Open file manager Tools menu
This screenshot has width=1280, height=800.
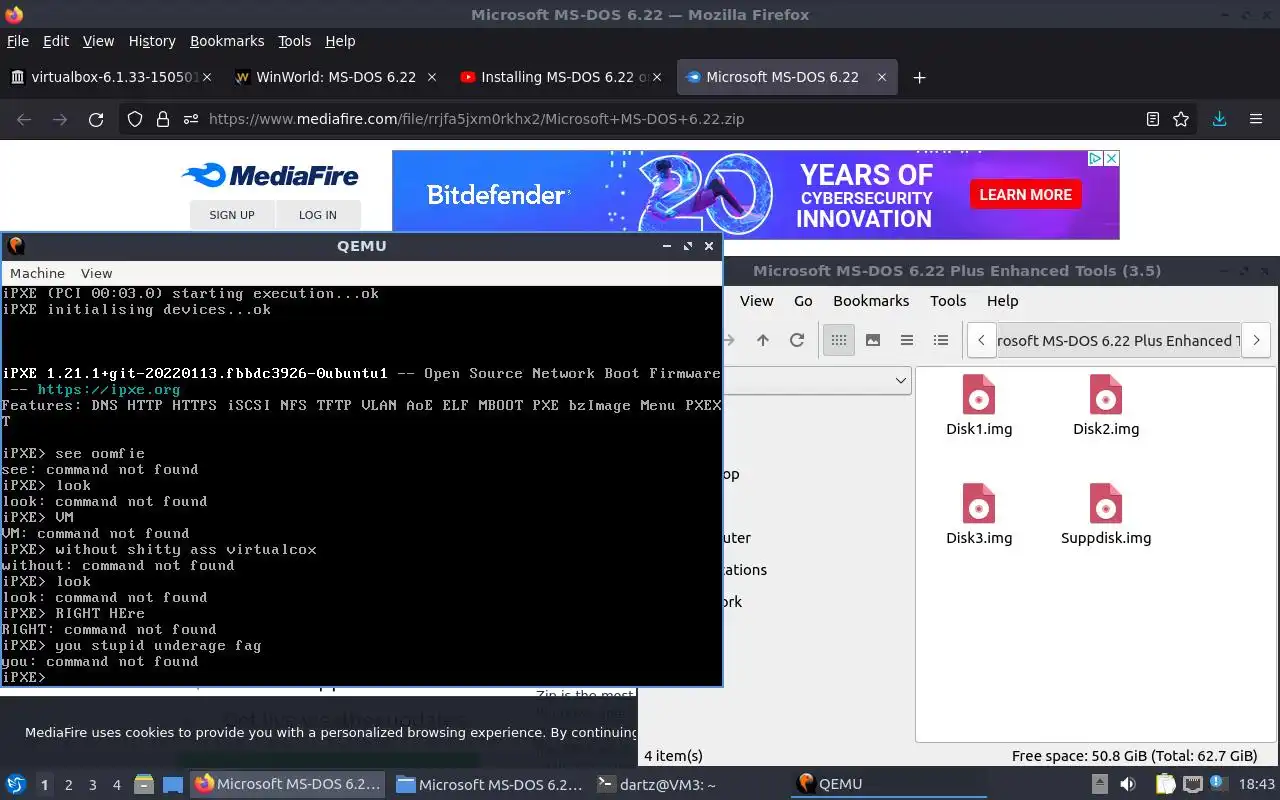pos(948,301)
